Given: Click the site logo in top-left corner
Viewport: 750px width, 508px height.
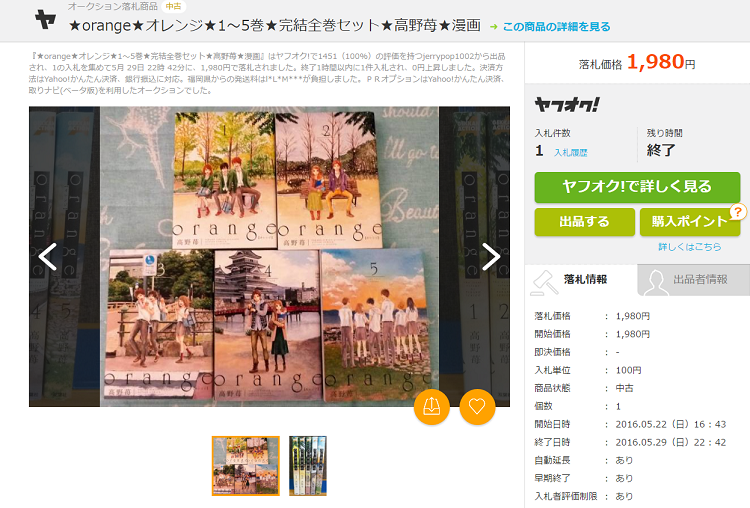Looking at the screenshot, I should point(45,19).
